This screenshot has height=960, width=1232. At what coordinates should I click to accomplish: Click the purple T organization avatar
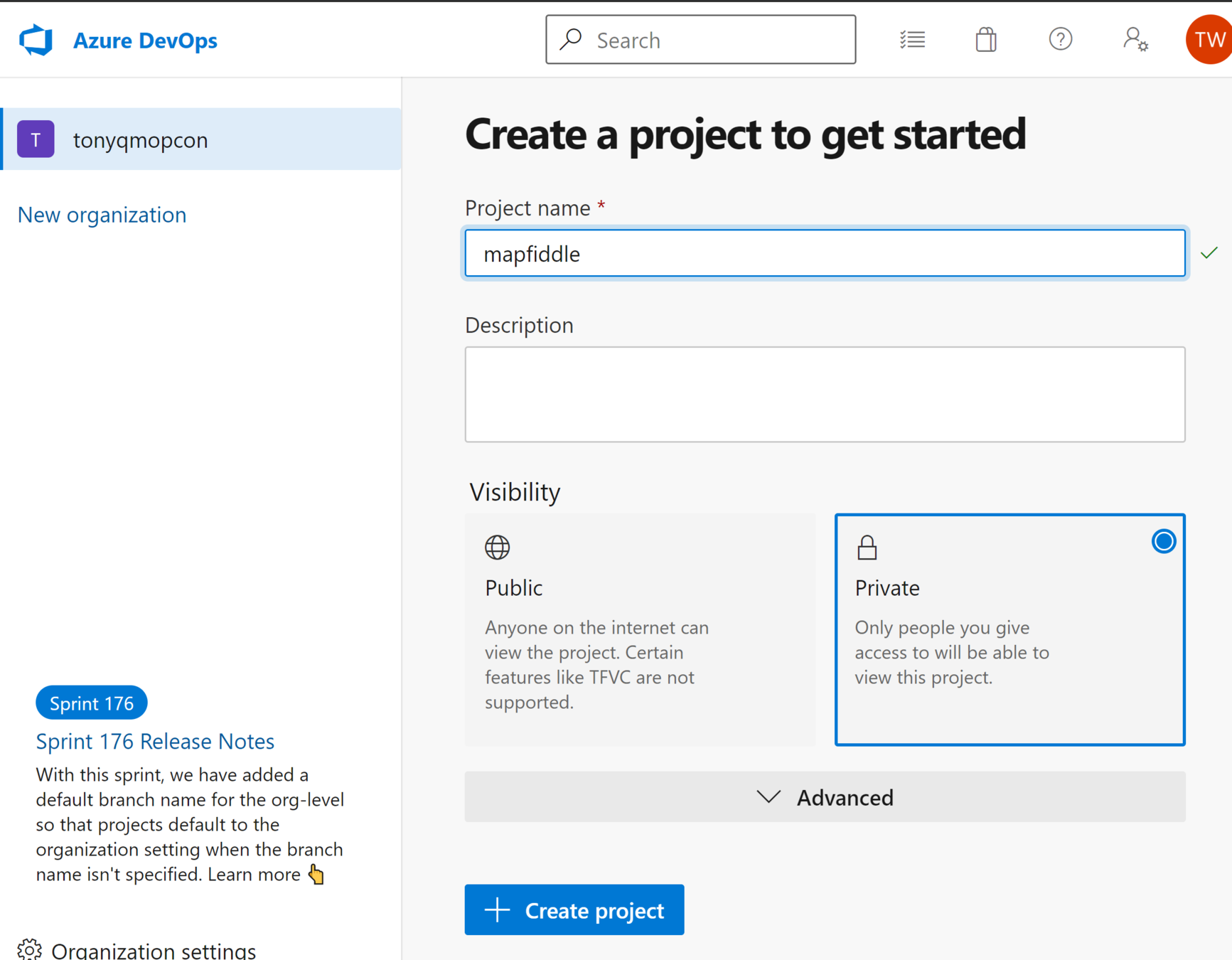(x=36, y=139)
